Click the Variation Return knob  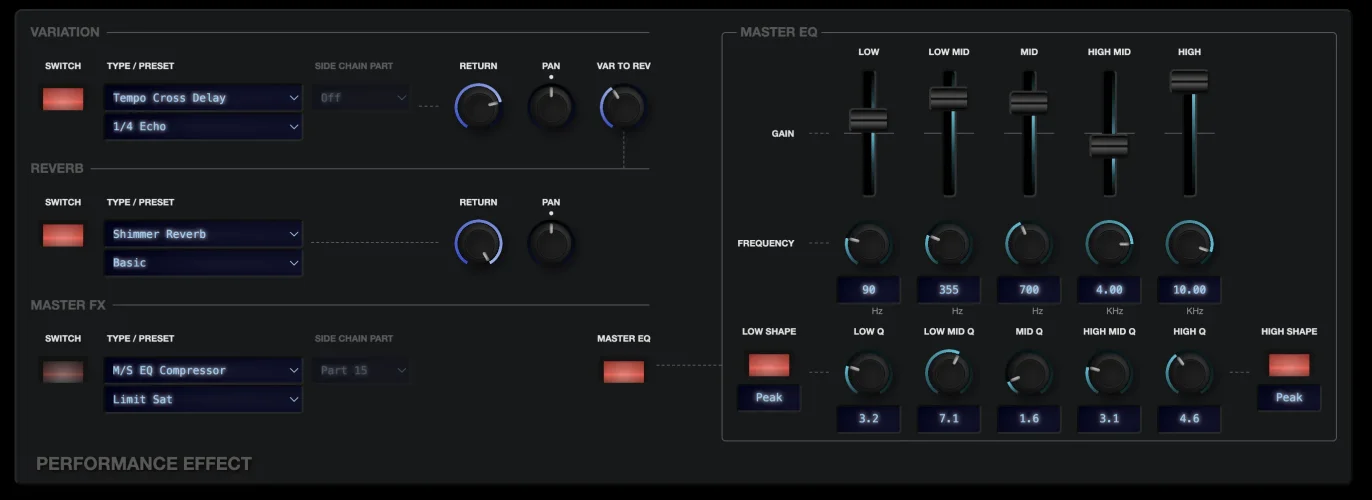[x=479, y=106]
